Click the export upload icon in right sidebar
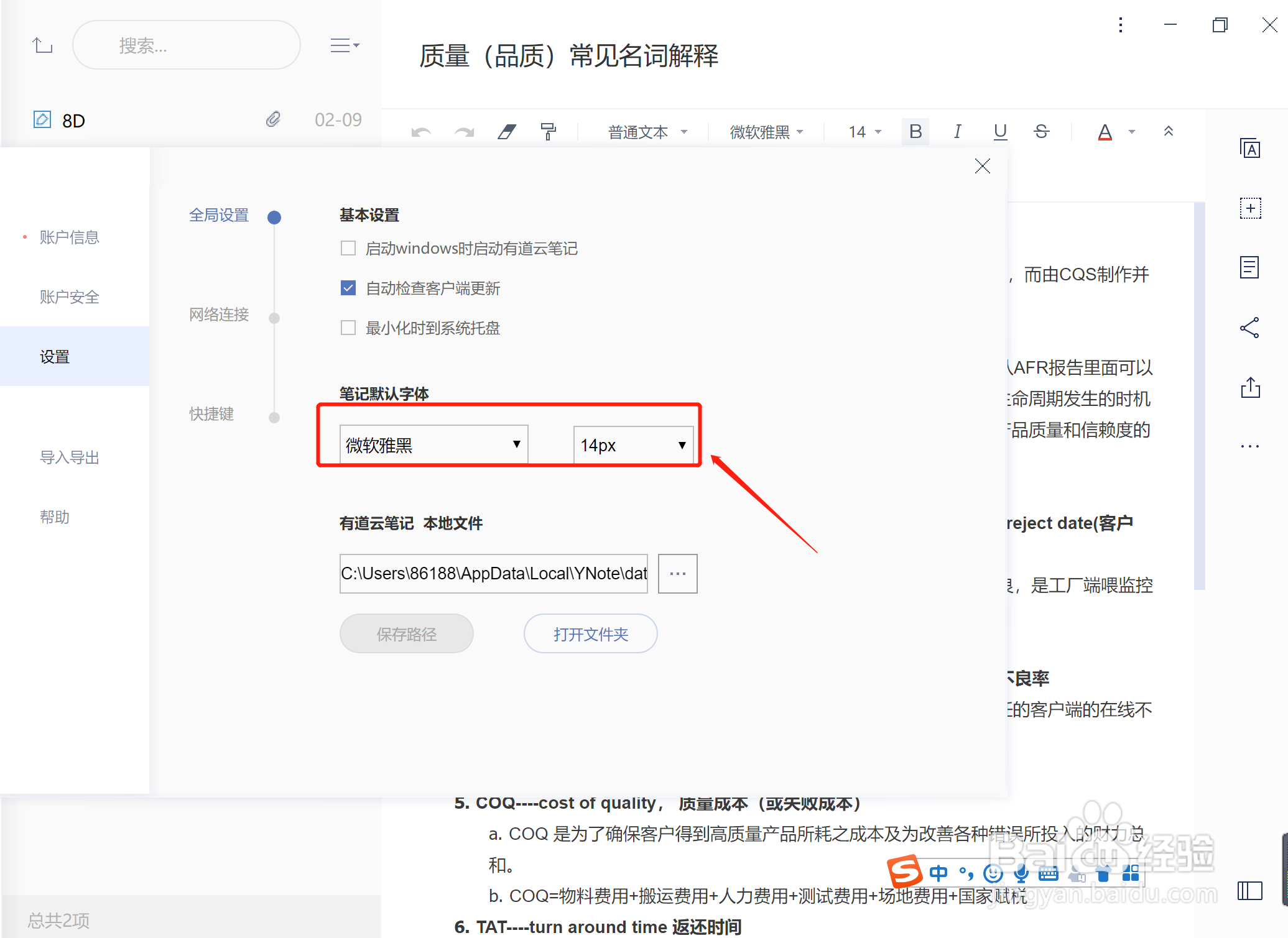1288x938 pixels. (1250, 387)
